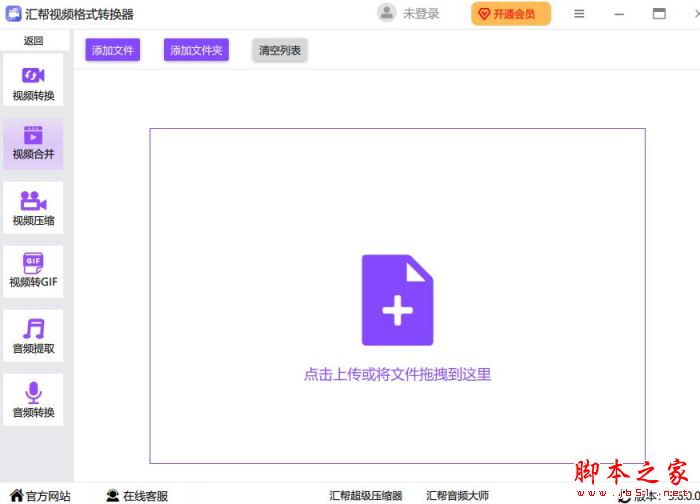Click the 添加文件夹 button
The image size is (700, 504).
[196, 50]
